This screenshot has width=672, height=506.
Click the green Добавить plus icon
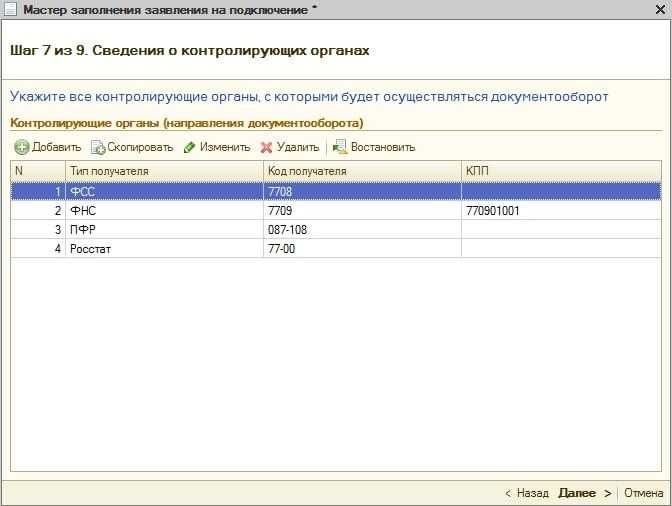[x=21, y=147]
